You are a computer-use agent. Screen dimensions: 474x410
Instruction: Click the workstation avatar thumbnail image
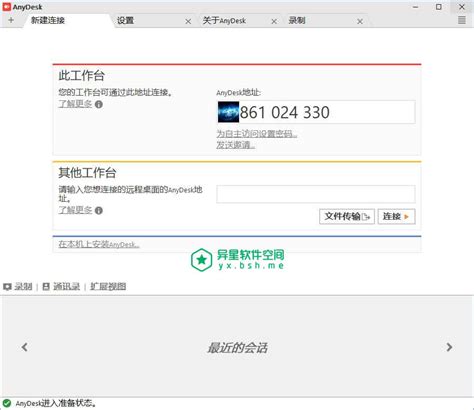pos(228,112)
